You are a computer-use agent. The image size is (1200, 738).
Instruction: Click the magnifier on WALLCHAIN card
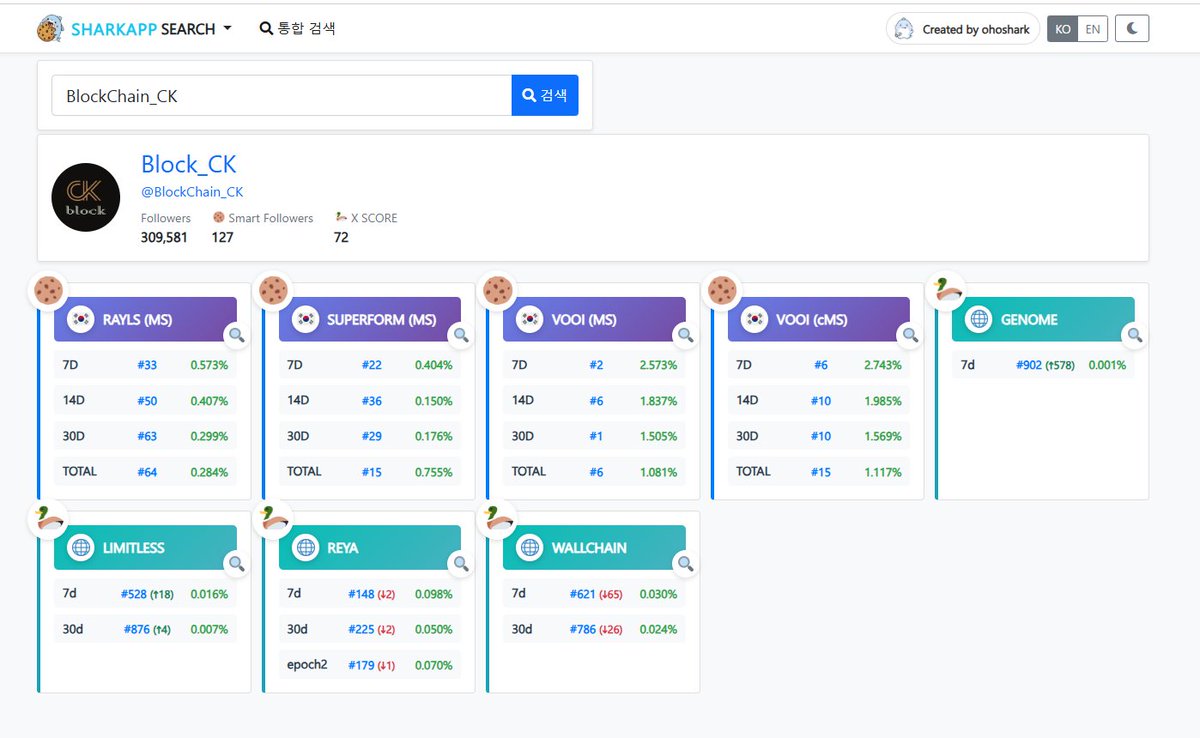pos(686,563)
